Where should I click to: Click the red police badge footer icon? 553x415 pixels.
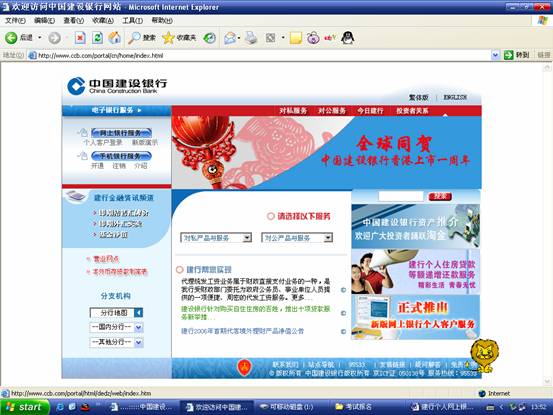[244, 367]
